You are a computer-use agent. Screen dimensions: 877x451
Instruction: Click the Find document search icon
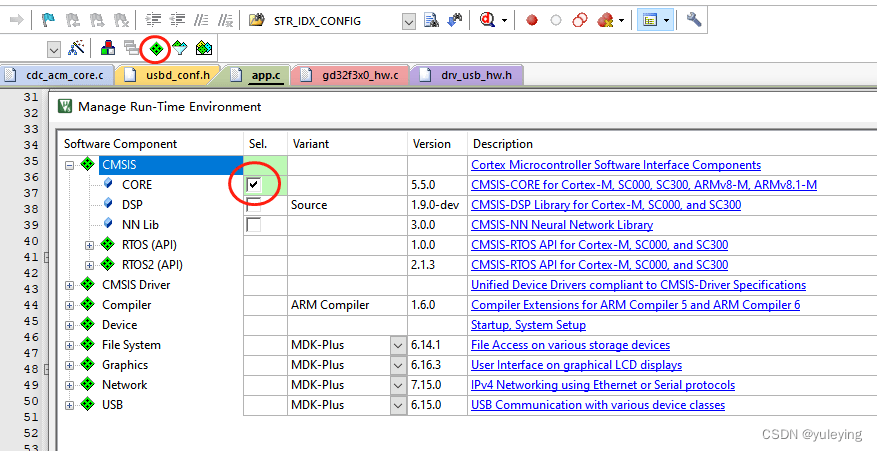point(431,21)
